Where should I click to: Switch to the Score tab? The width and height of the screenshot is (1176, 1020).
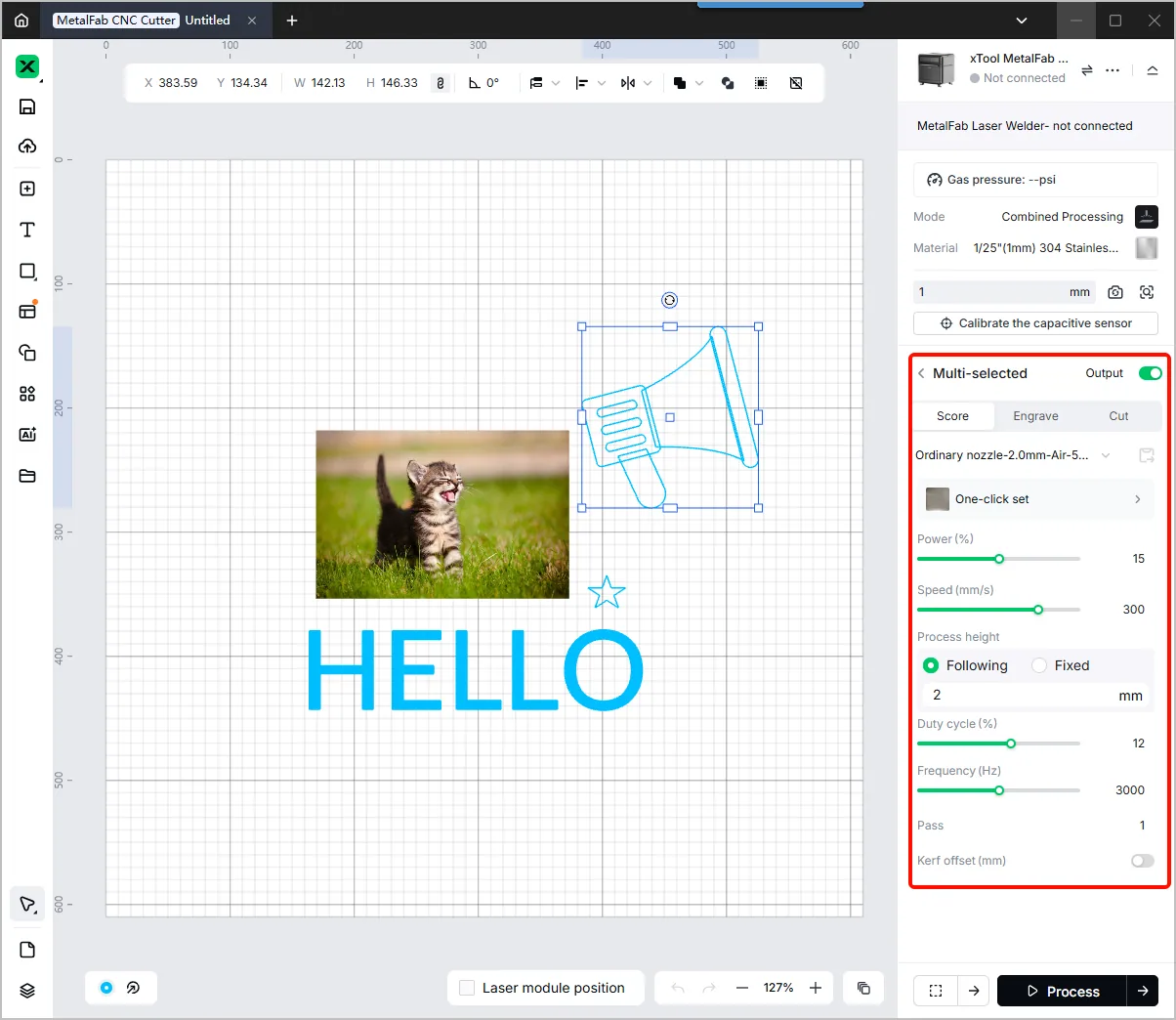953,416
